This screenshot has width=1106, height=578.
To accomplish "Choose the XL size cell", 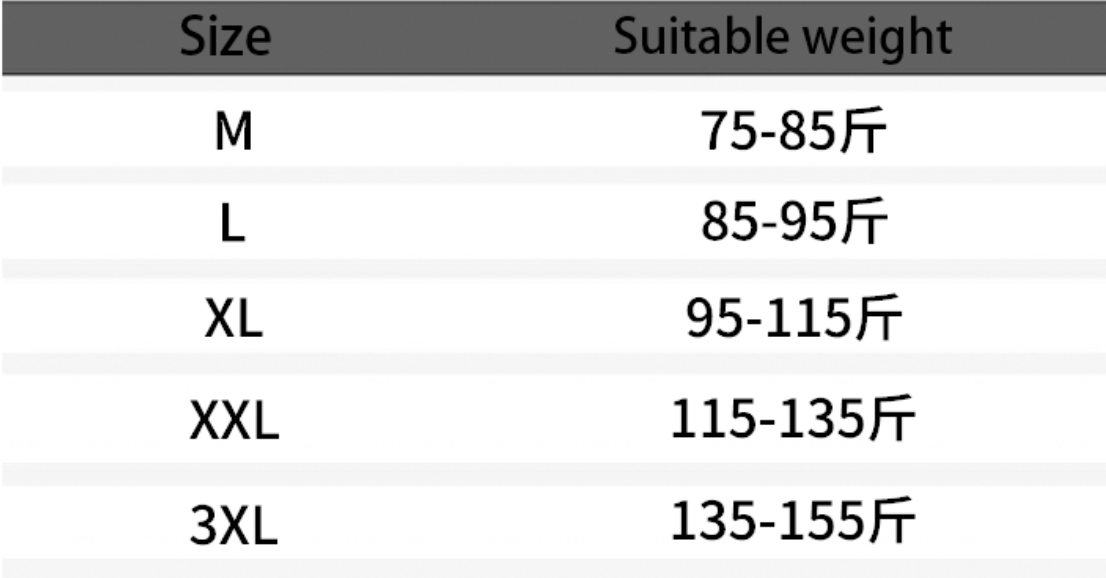I will click(x=233, y=322).
